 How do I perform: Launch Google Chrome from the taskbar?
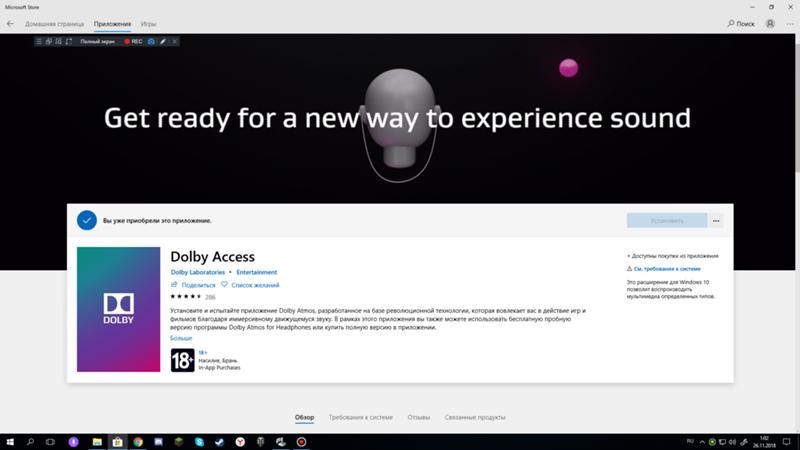(138, 442)
